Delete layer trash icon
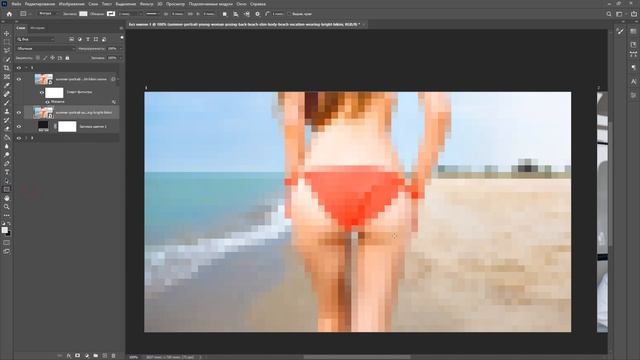Viewport: 640px width, 360px height. 113,356
